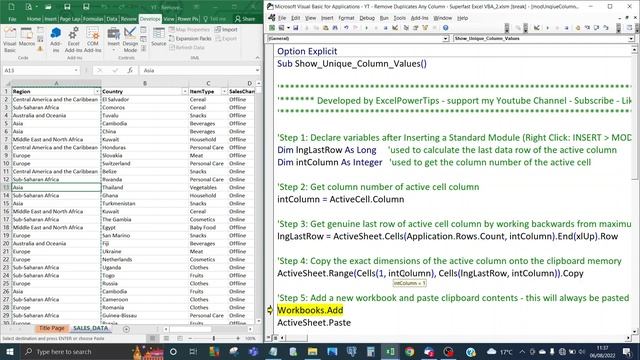Screen dimensions: 640x360
Task: Click Expansion Packs in the XML group
Action: 190,38
